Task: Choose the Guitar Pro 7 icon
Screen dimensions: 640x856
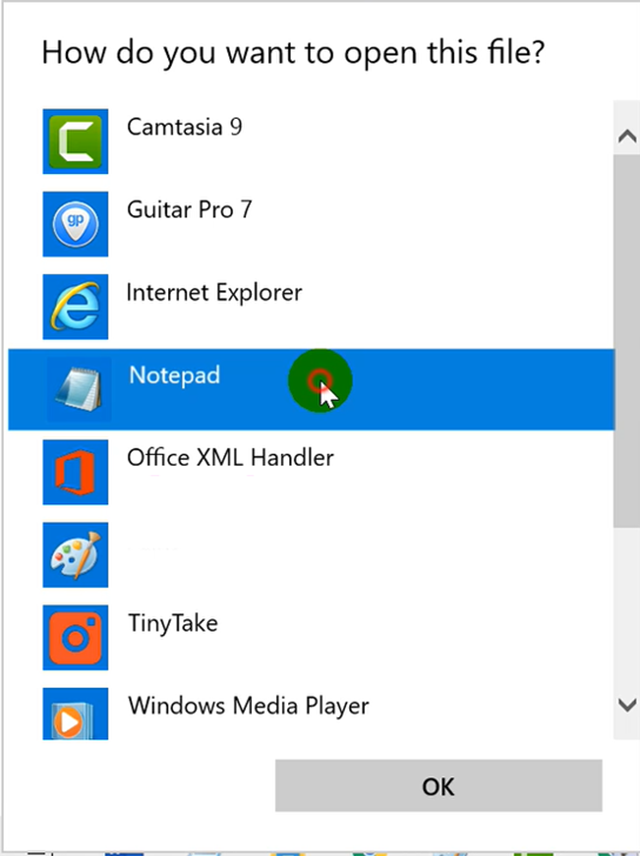Action: [x=75, y=224]
